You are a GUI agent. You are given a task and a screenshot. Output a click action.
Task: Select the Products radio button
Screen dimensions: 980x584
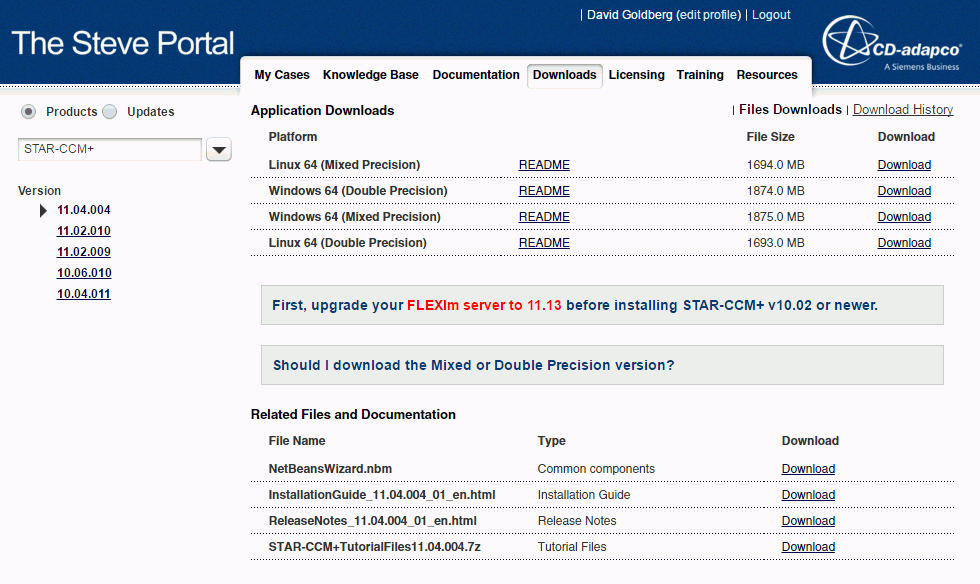pyautogui.click(x=29, y=112)
